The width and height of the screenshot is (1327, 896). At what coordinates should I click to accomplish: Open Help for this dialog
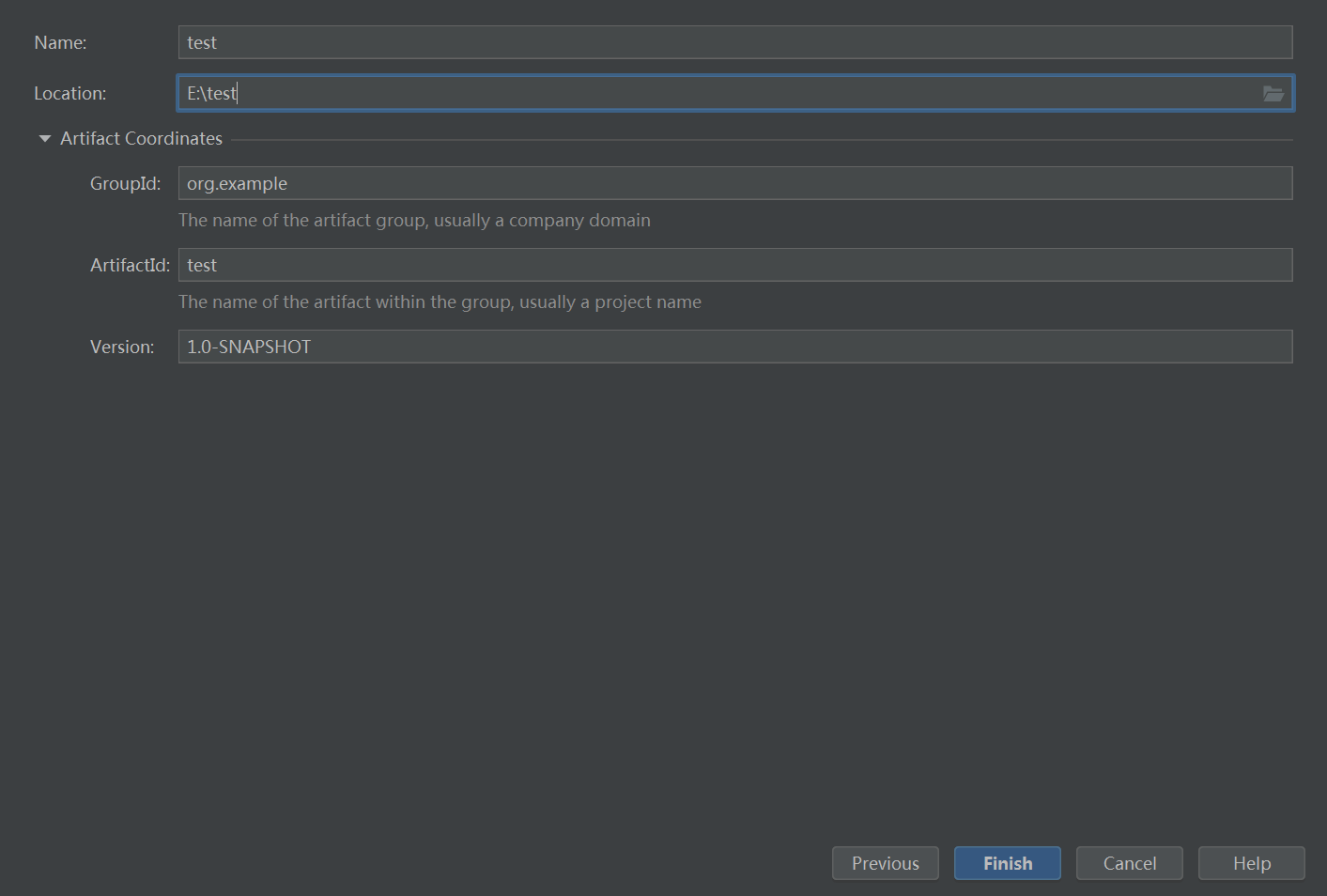1252,863
